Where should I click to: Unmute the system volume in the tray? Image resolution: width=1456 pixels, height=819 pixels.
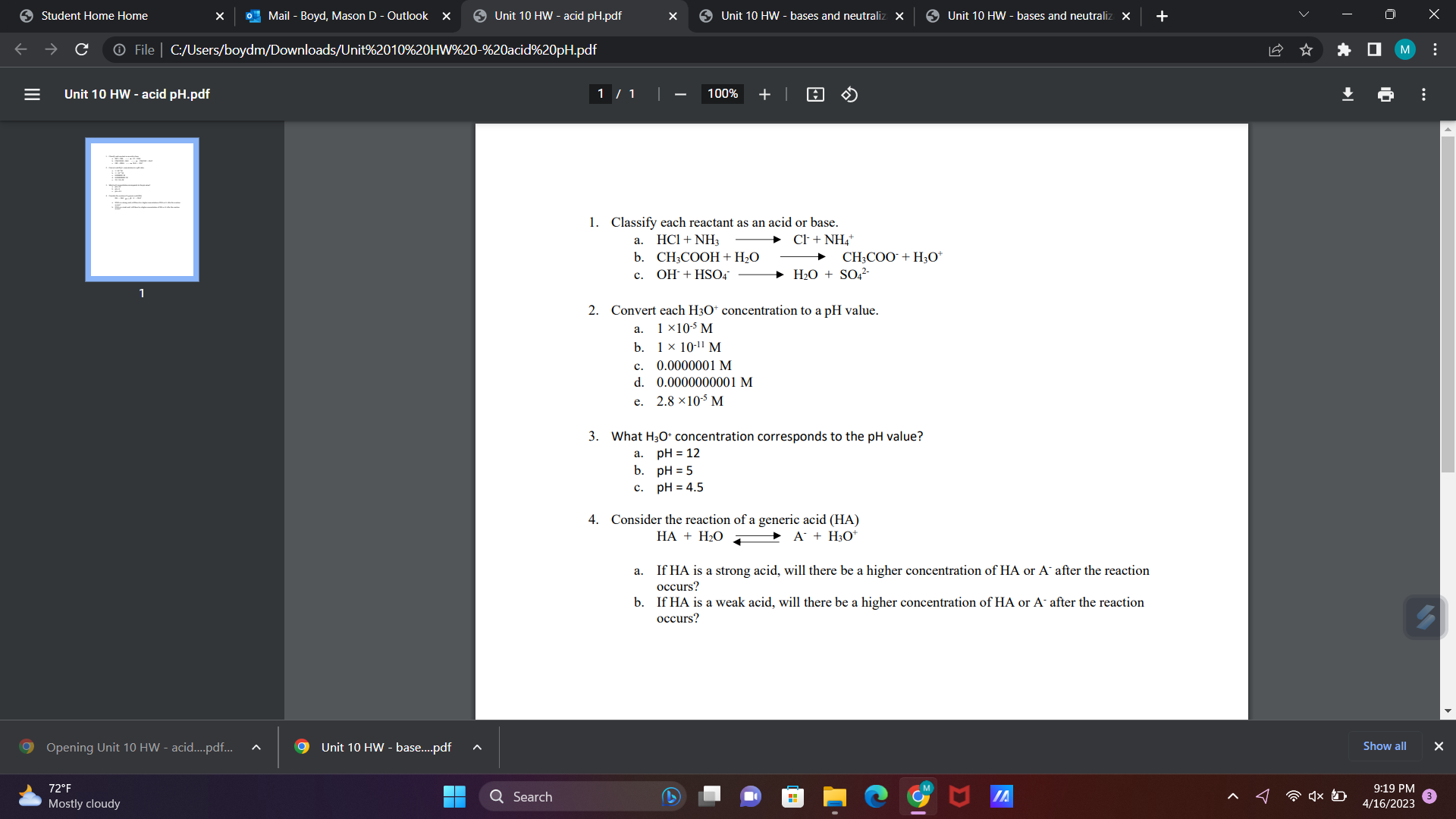click(1316, 795)
